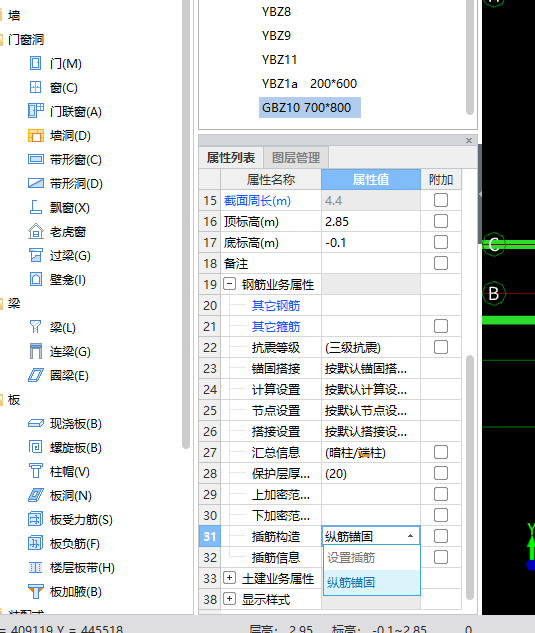Select component YBZ8 in the list

pos(276,12)
